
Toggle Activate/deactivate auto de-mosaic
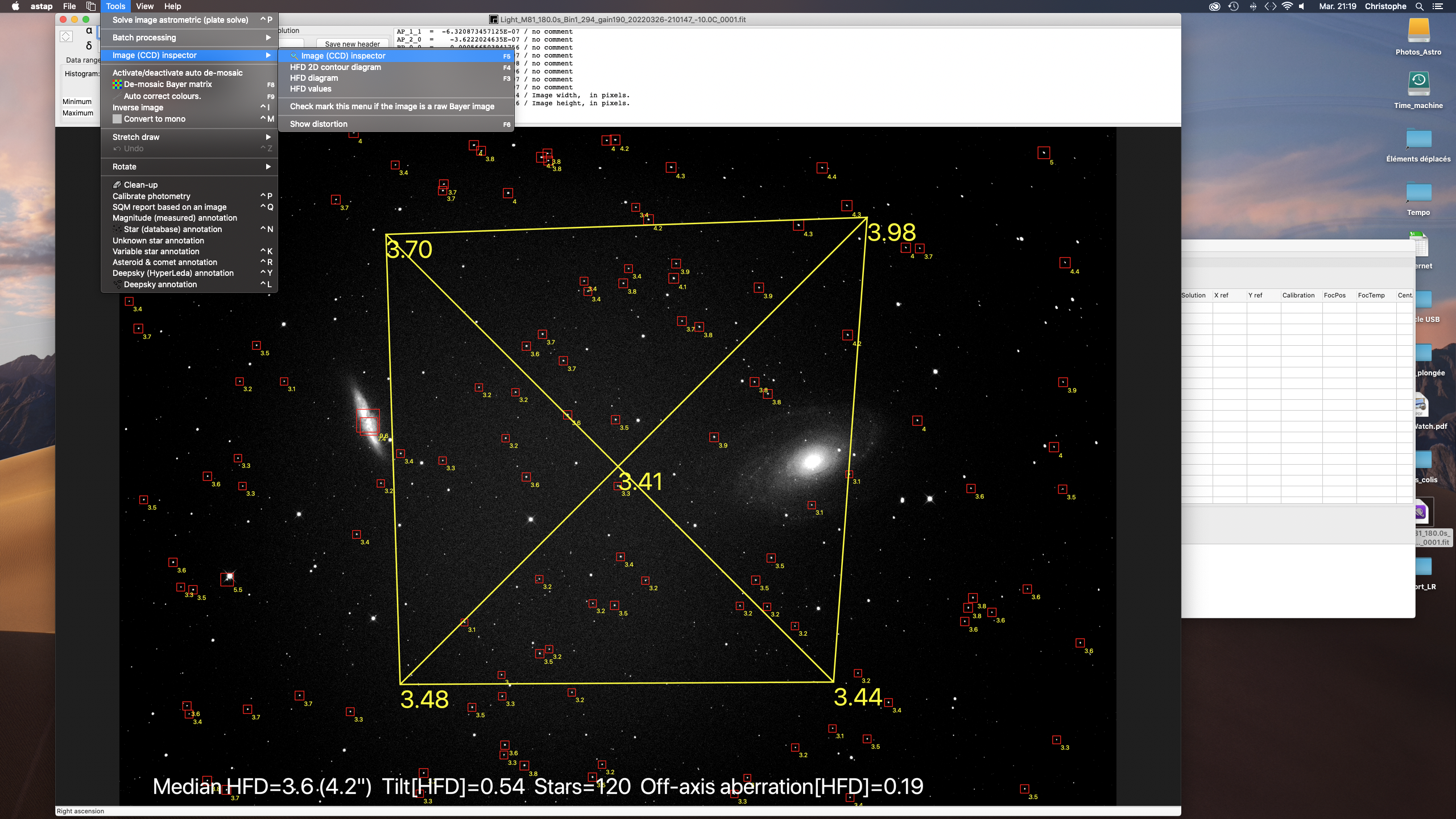177,73
